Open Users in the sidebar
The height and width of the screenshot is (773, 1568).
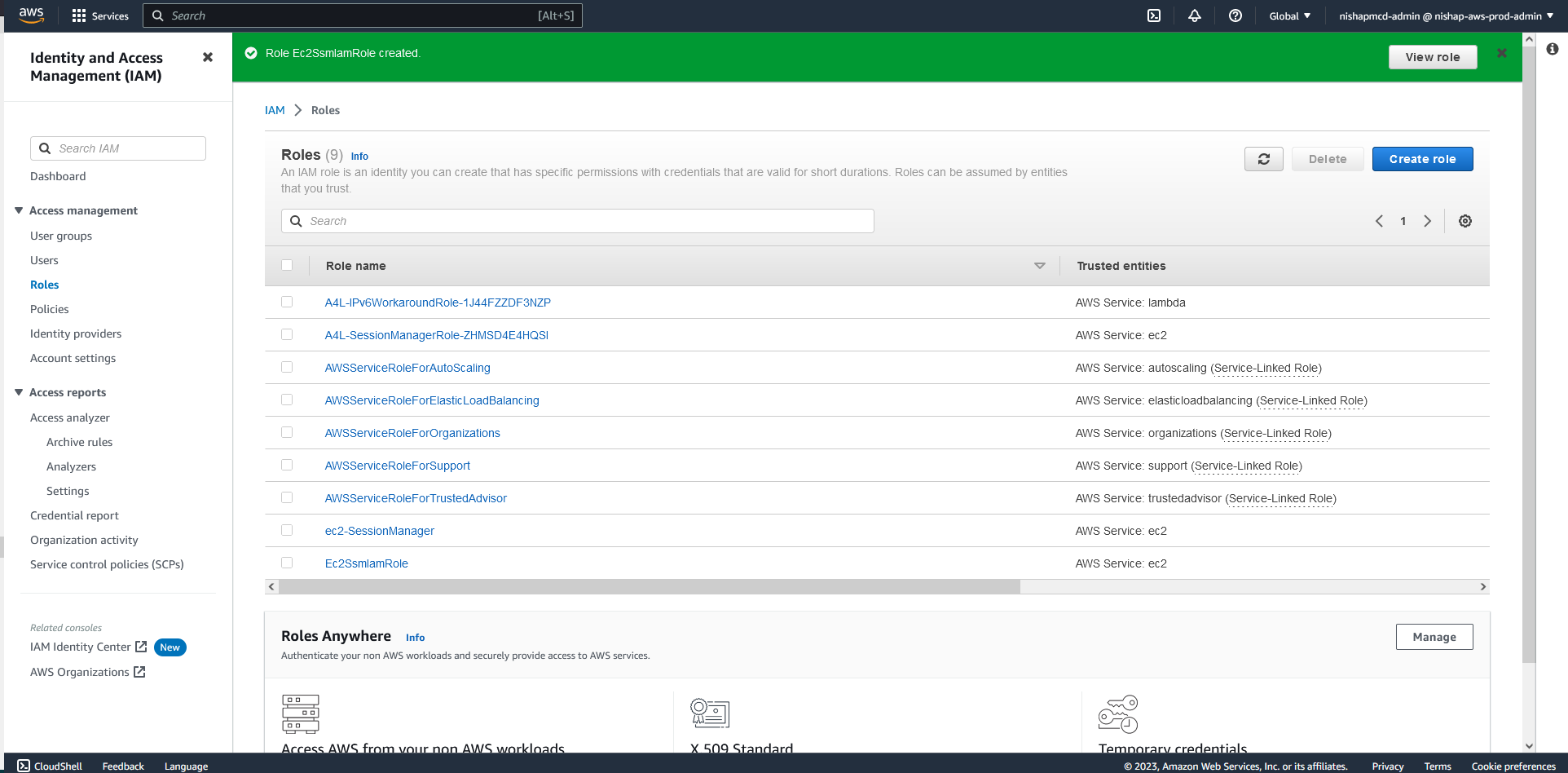[44, 260]
